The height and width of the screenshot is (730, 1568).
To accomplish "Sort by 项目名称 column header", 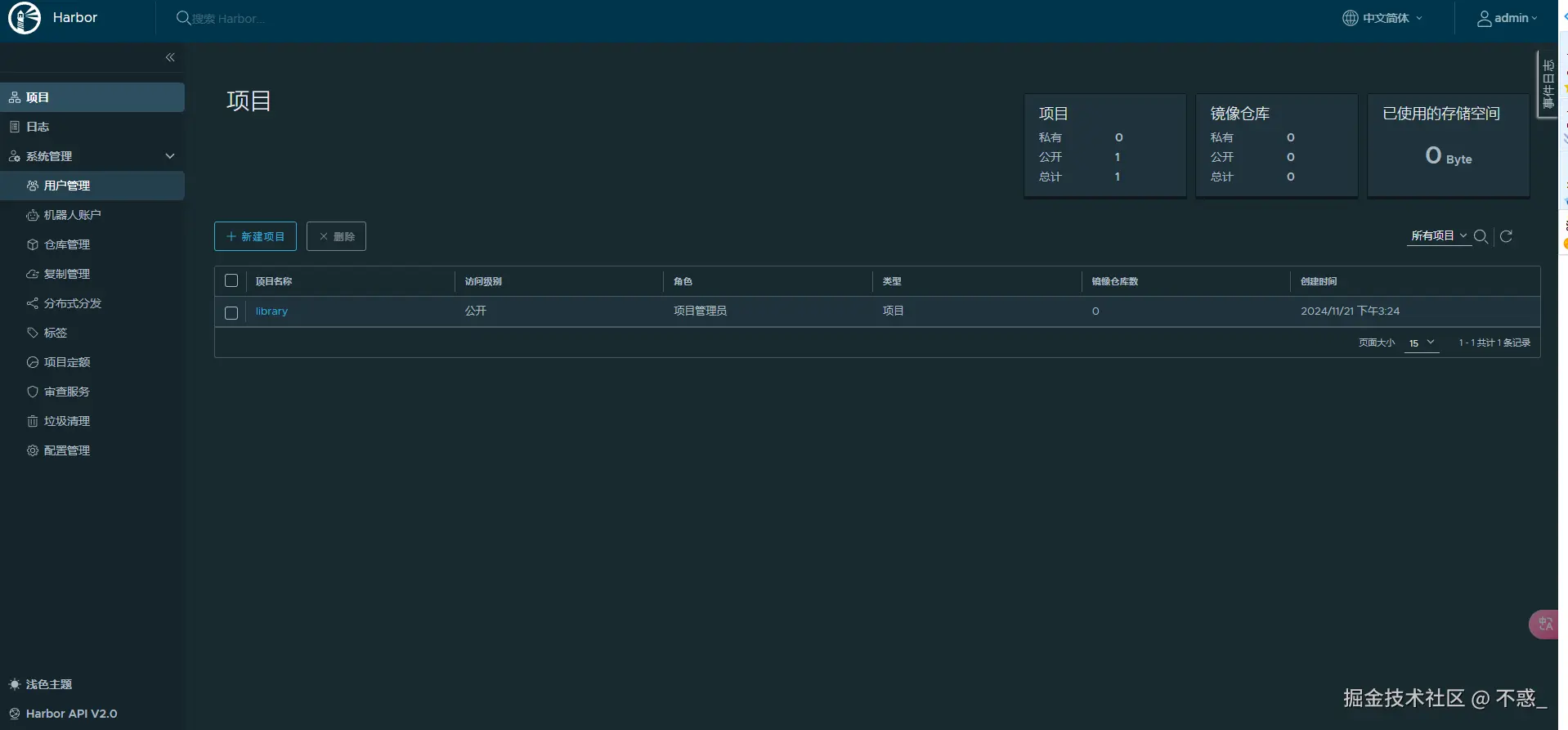I will (274, 281).
